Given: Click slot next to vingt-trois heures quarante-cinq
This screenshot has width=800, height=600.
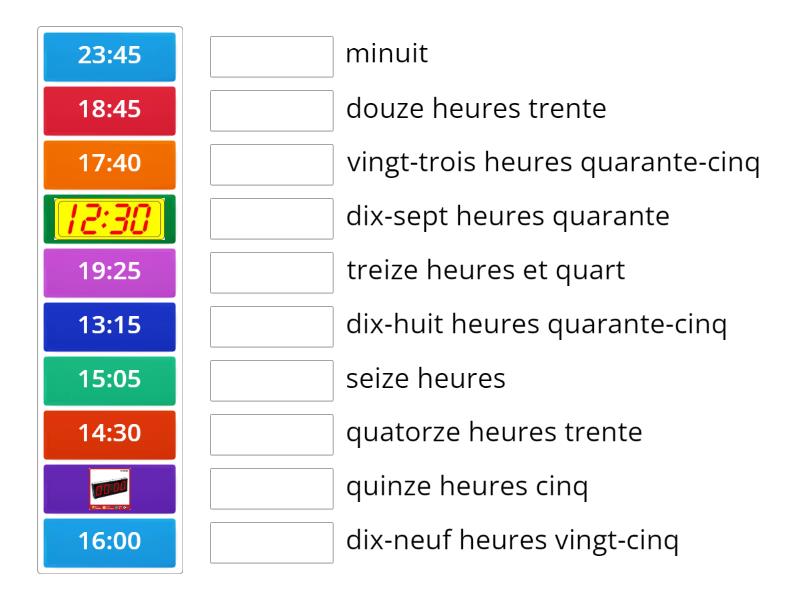Looking at the screenshot, I should pyautogui.click(x=271, y=164).
